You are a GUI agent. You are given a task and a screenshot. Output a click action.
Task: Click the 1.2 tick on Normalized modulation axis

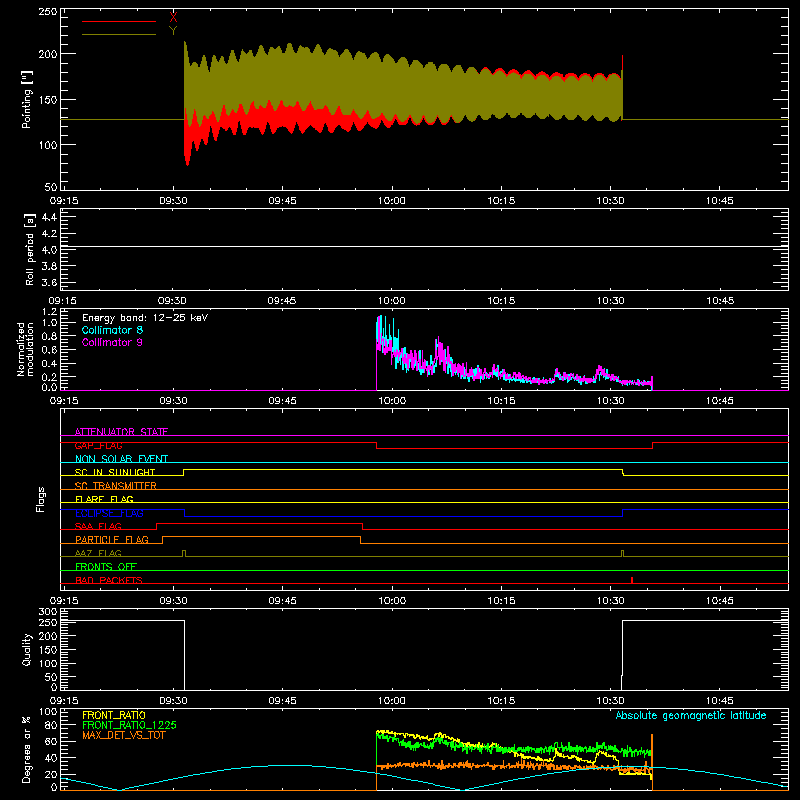(x=49, y=312)
